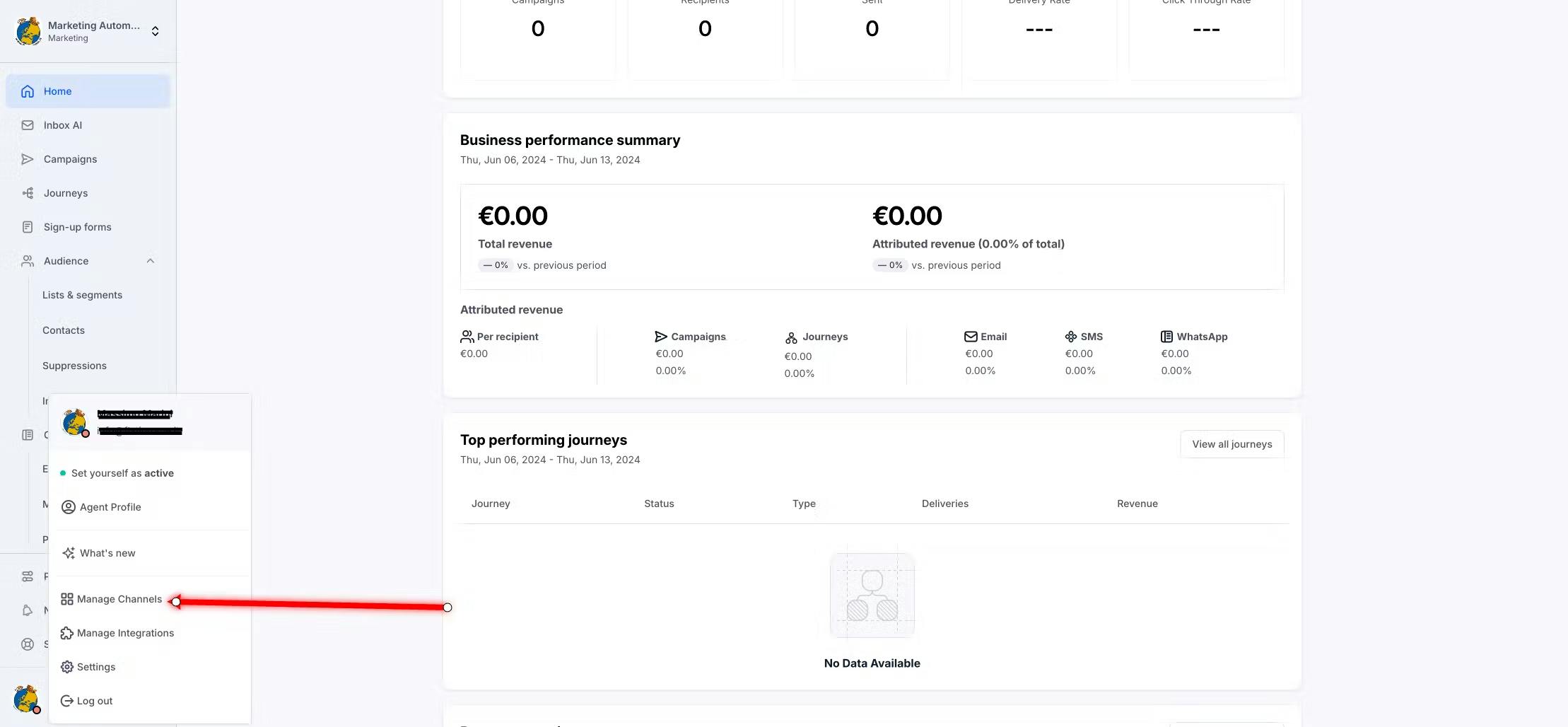
Task: Click the Log out icon
Action: [x=67, y=701]
